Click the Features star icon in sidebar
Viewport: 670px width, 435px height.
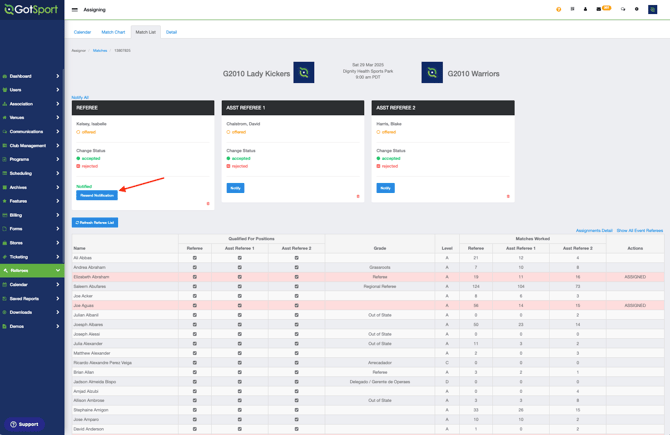tap(5, 201)
